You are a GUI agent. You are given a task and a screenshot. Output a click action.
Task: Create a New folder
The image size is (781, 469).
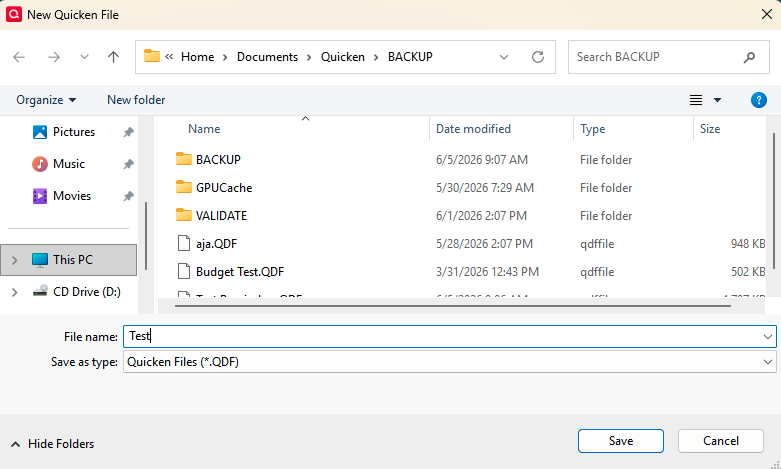pyautogui.click(x=136, y=100)
